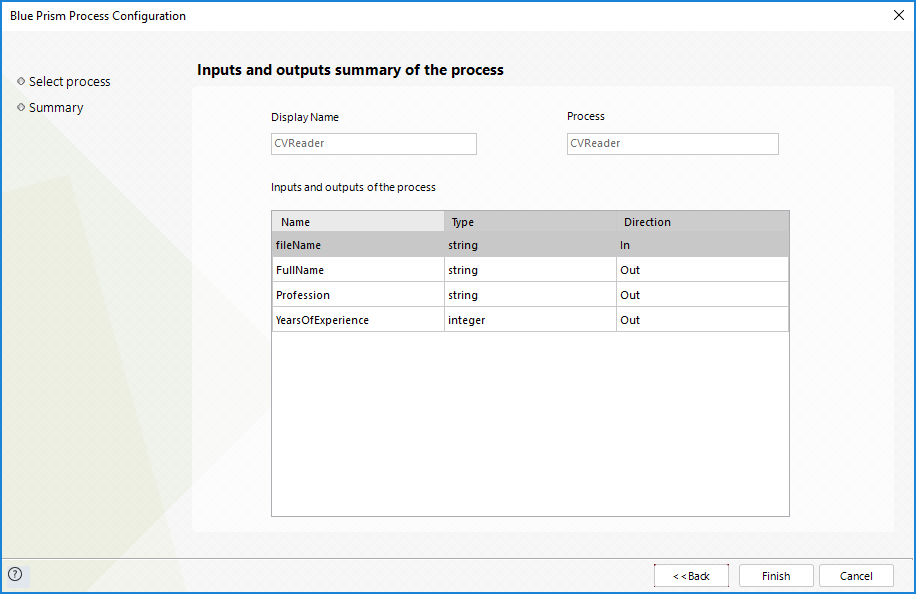Open the help question mark icon
The width and height of the screenshot is (916, 594).
click(x=16, y=574)
